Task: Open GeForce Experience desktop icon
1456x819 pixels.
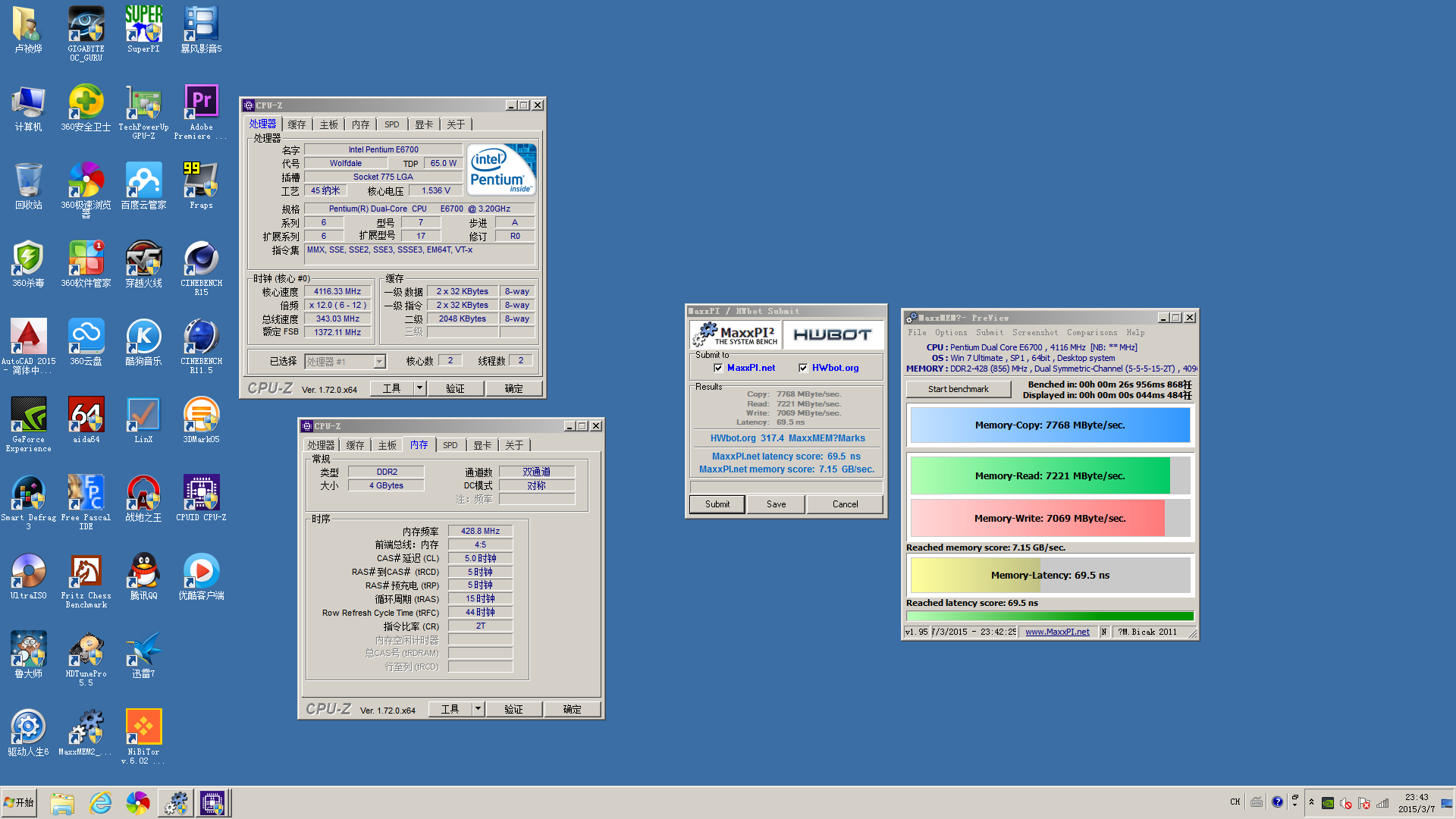Action: coord(28,424)
